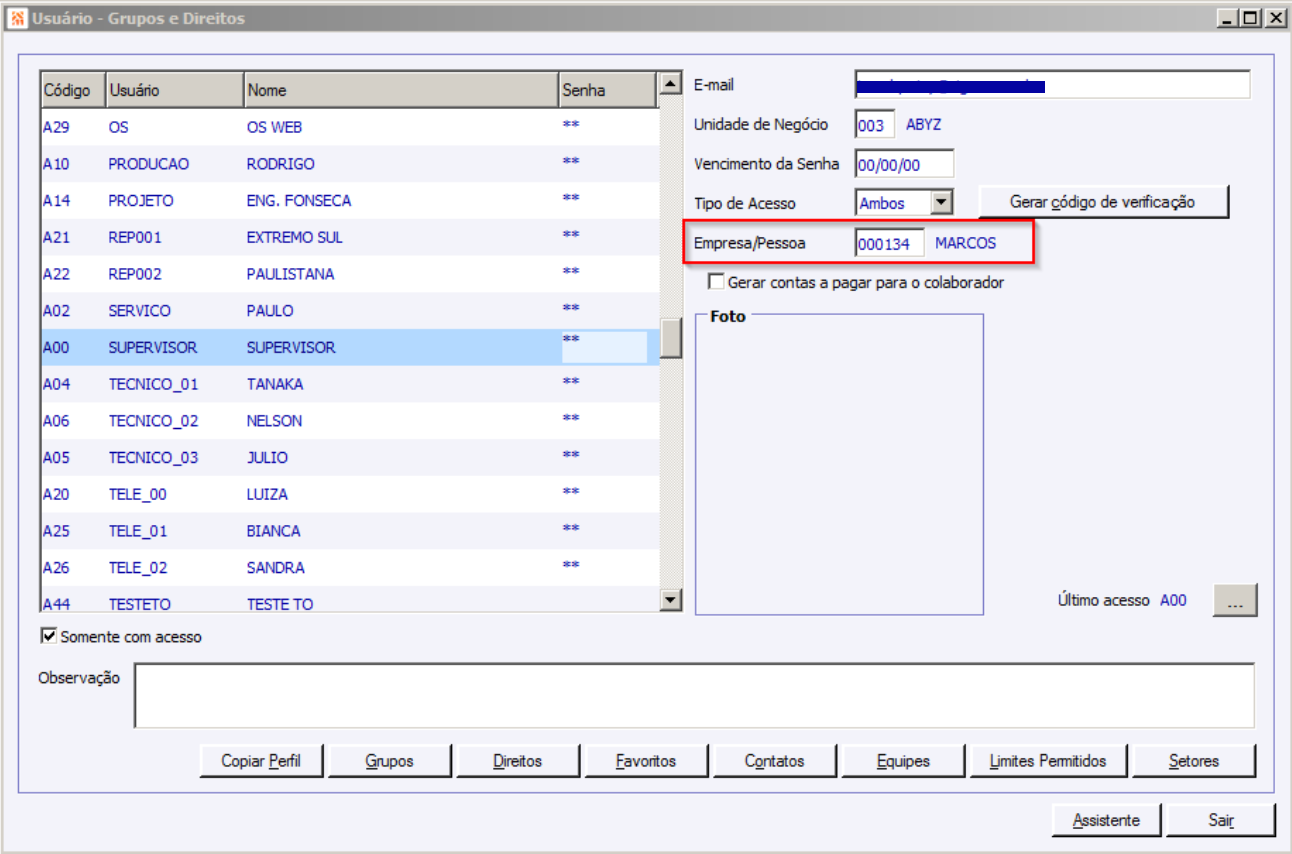Click the password cell of SUPERVISOR row

point(604,346)
